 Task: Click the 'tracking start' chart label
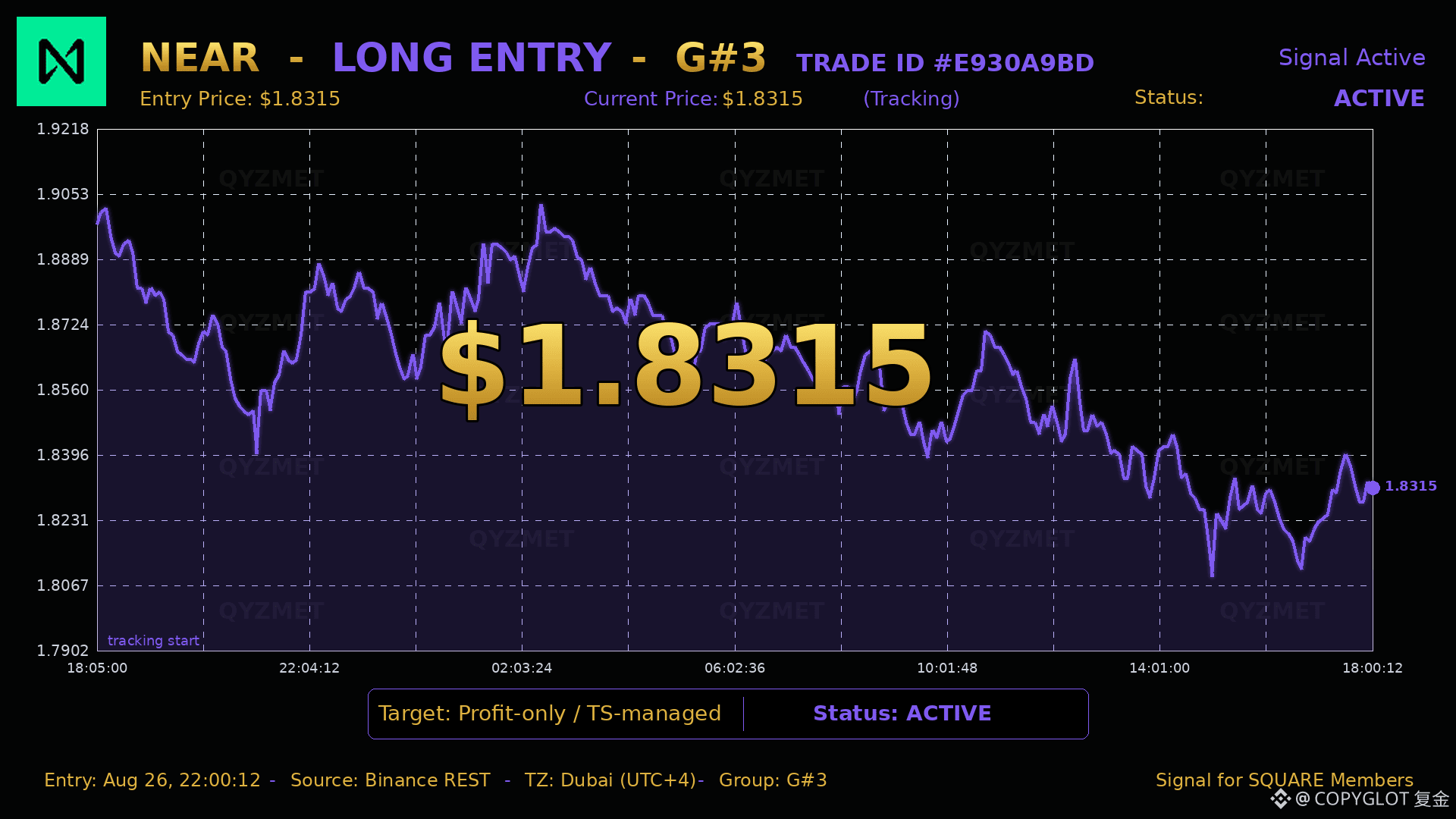tap(153, 641)
